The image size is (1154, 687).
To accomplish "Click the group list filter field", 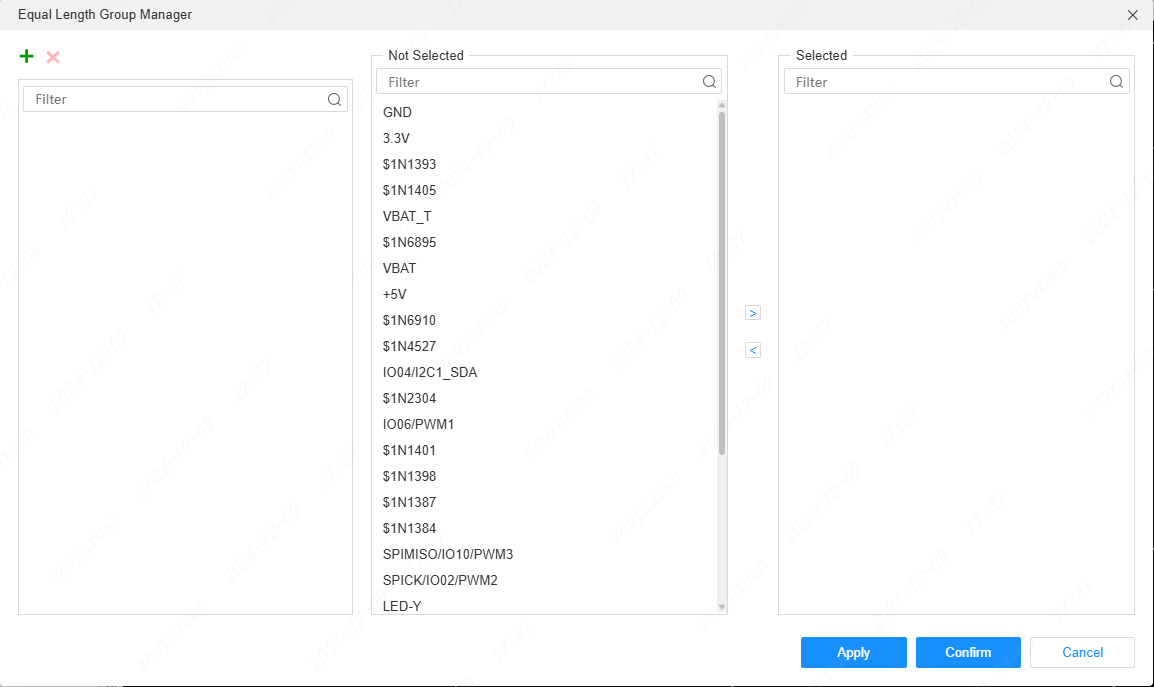I will 175,99.
